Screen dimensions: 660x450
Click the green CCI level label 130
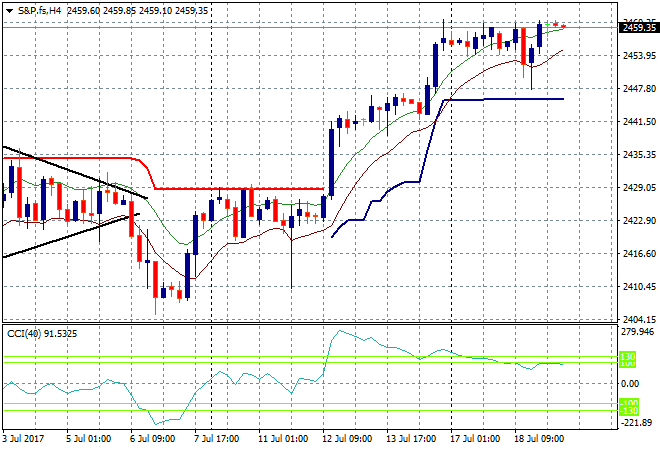coord(628,357)
